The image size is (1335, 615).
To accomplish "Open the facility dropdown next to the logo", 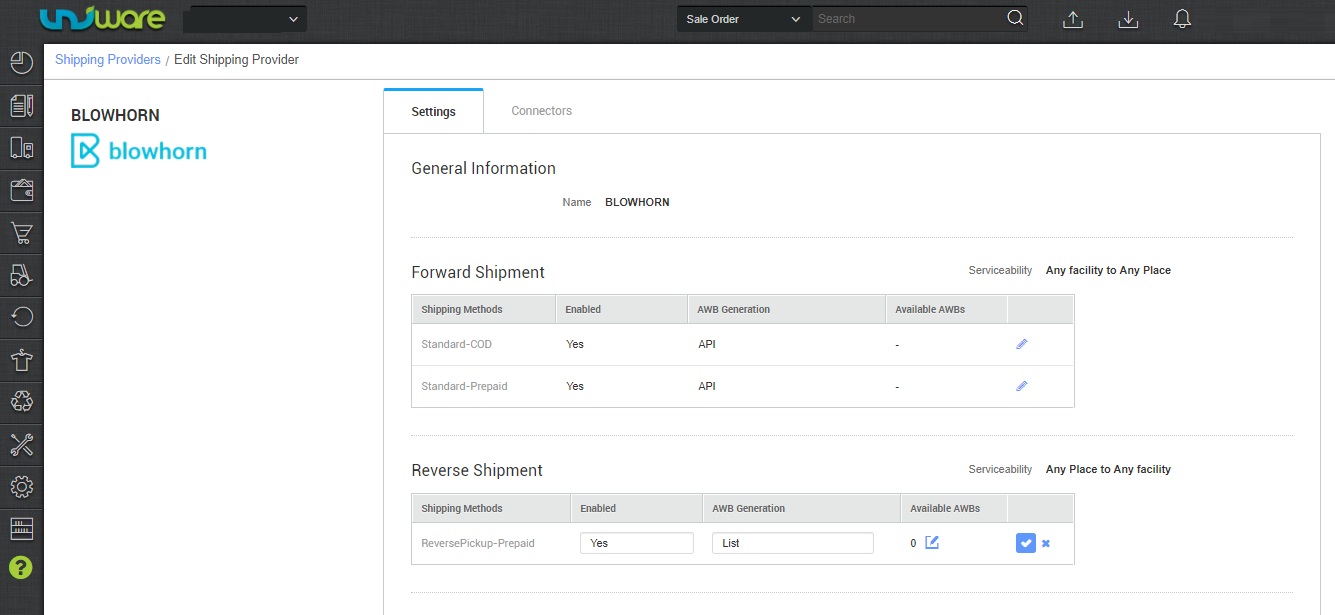I will [x=245, y=19].
